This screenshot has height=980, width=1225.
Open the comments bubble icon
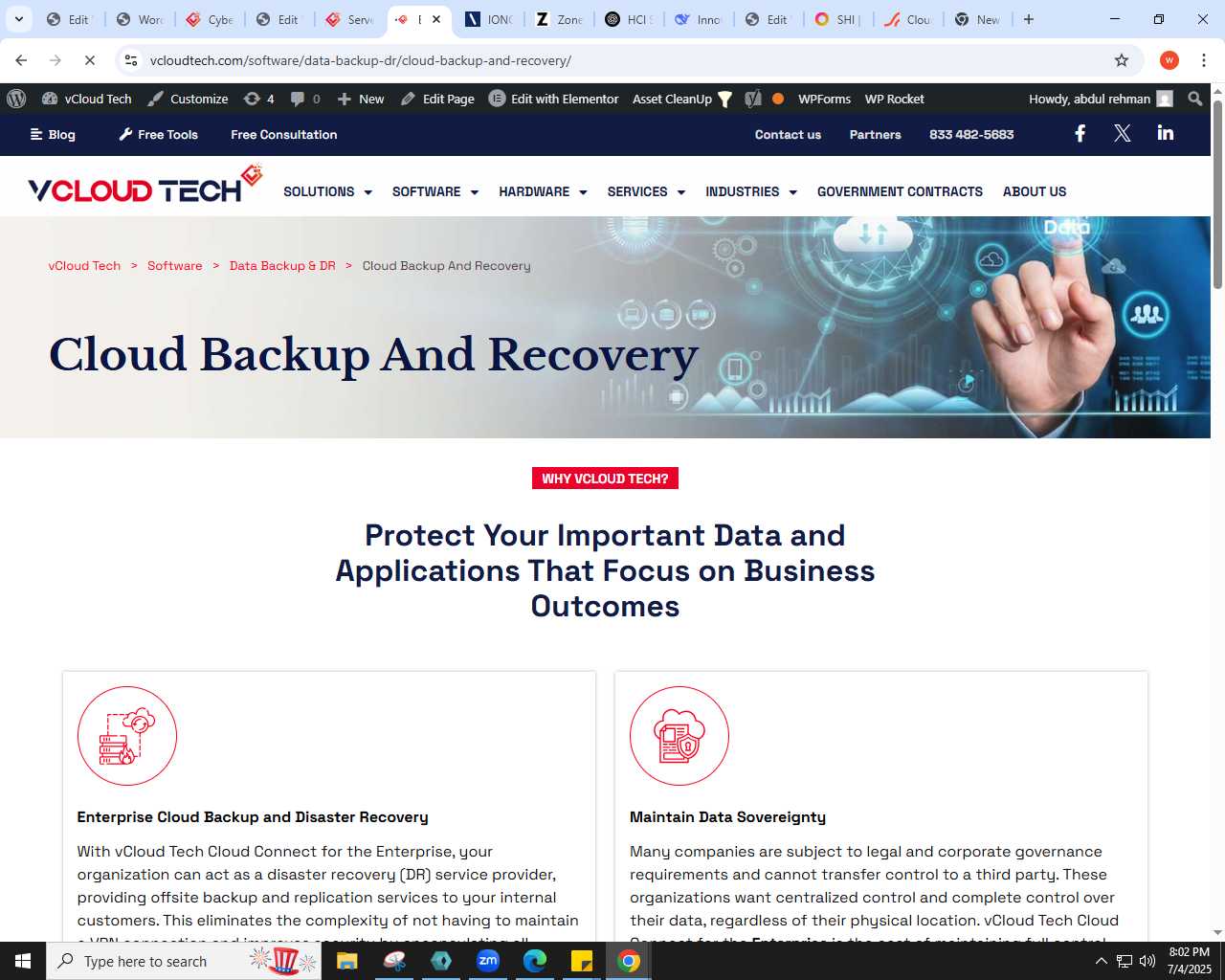(305, 99)
